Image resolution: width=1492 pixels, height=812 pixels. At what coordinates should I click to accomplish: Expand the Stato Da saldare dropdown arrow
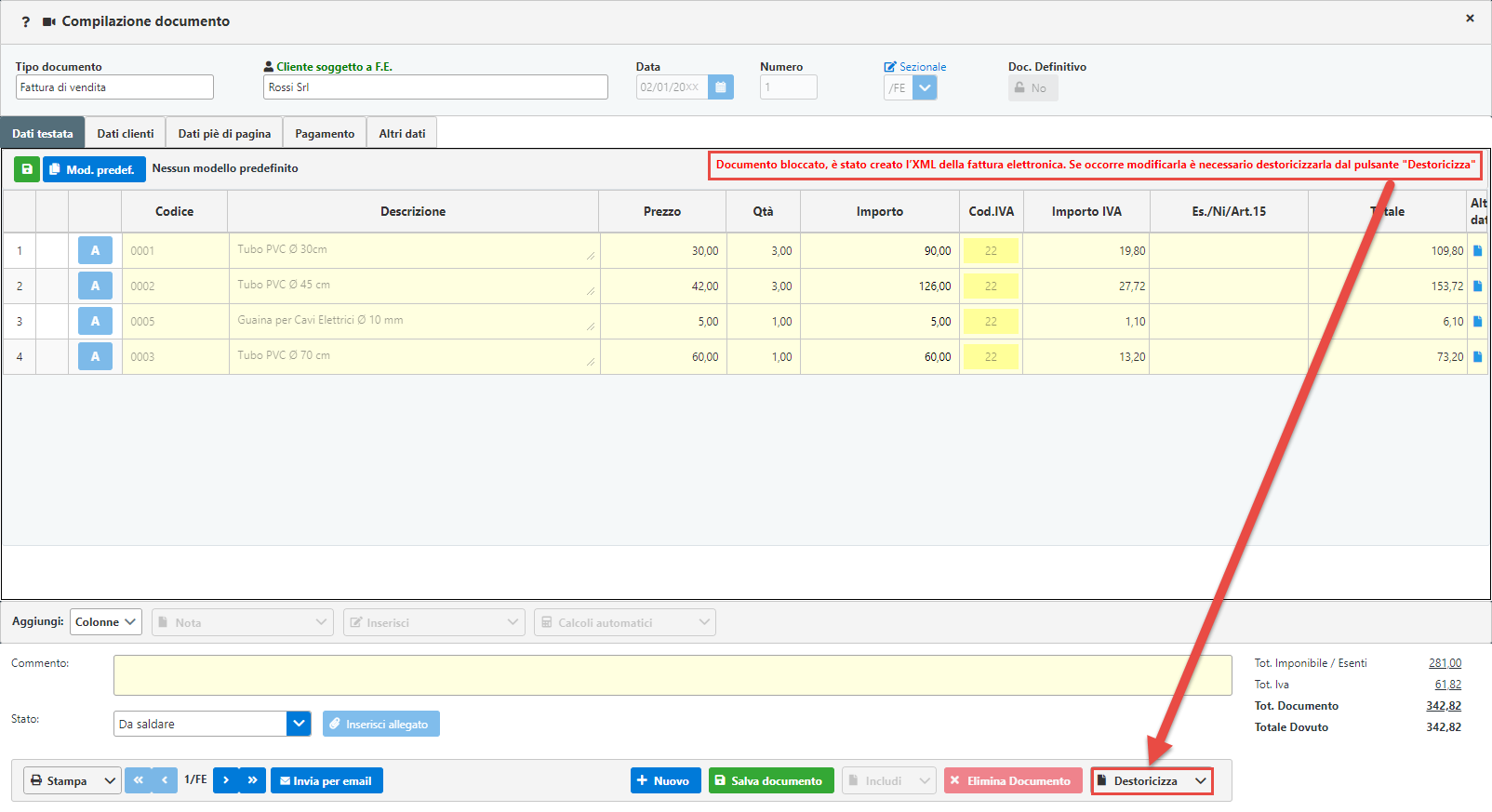click(299, 724)
